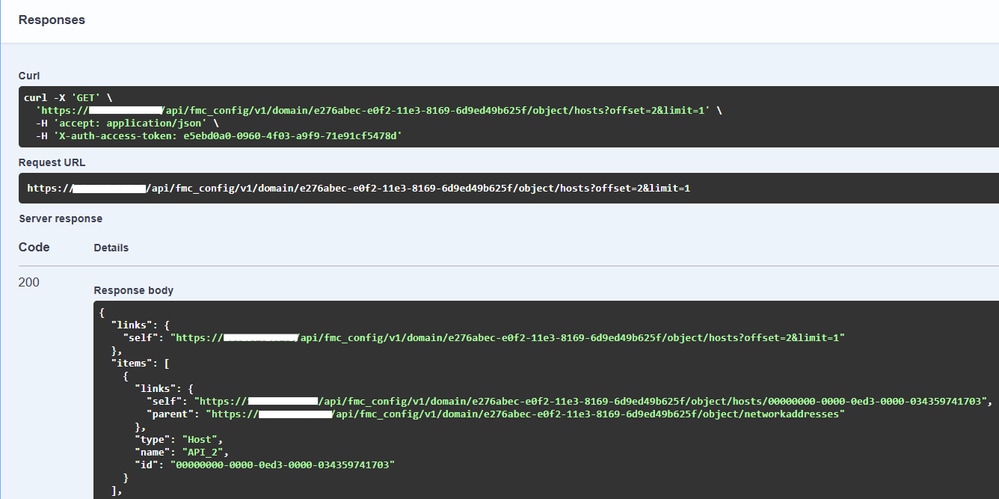This screenshot has height=499, width=999.
Task: Click the "parent" networkaddresses URL line
Action: click(496, 414)
